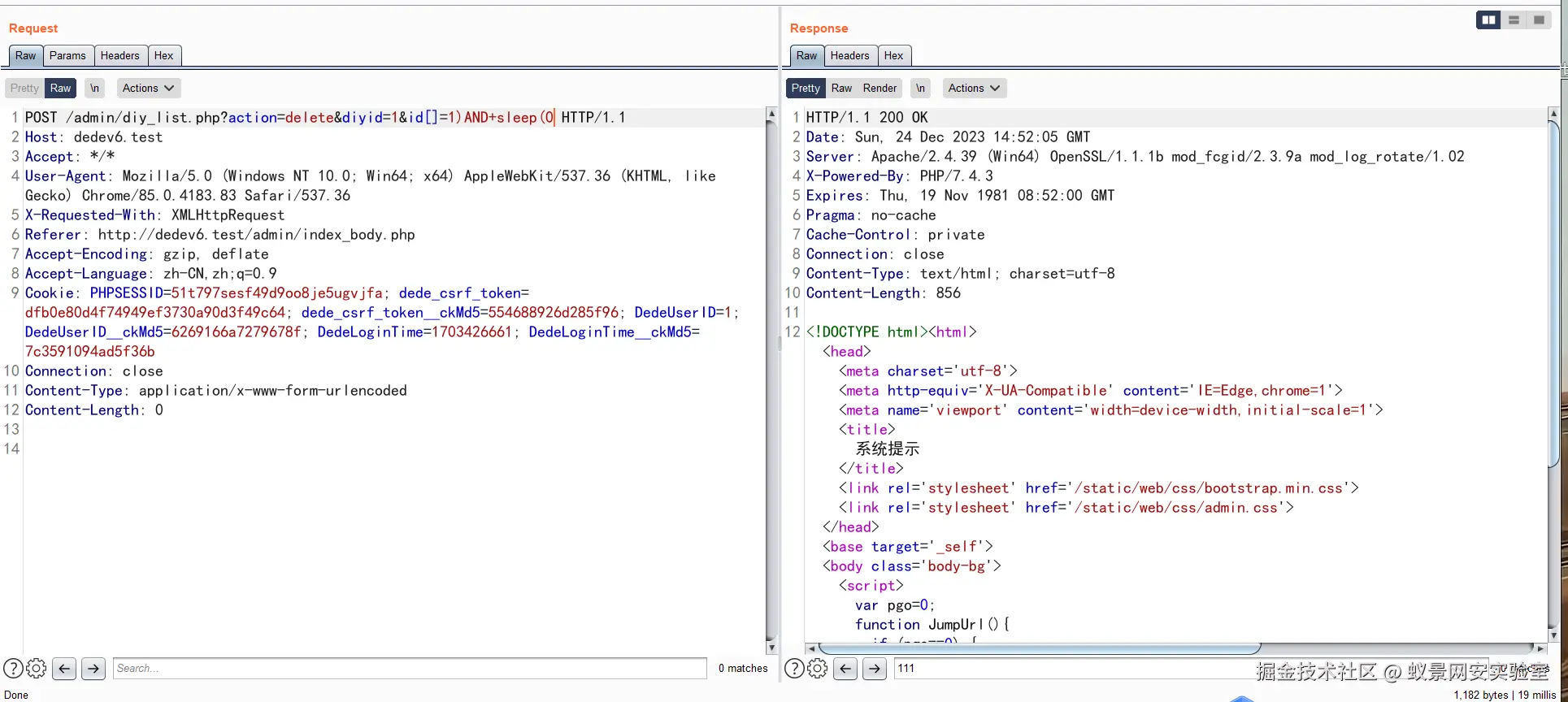
Task: Focus the Request search field
Action: point(410,669)
